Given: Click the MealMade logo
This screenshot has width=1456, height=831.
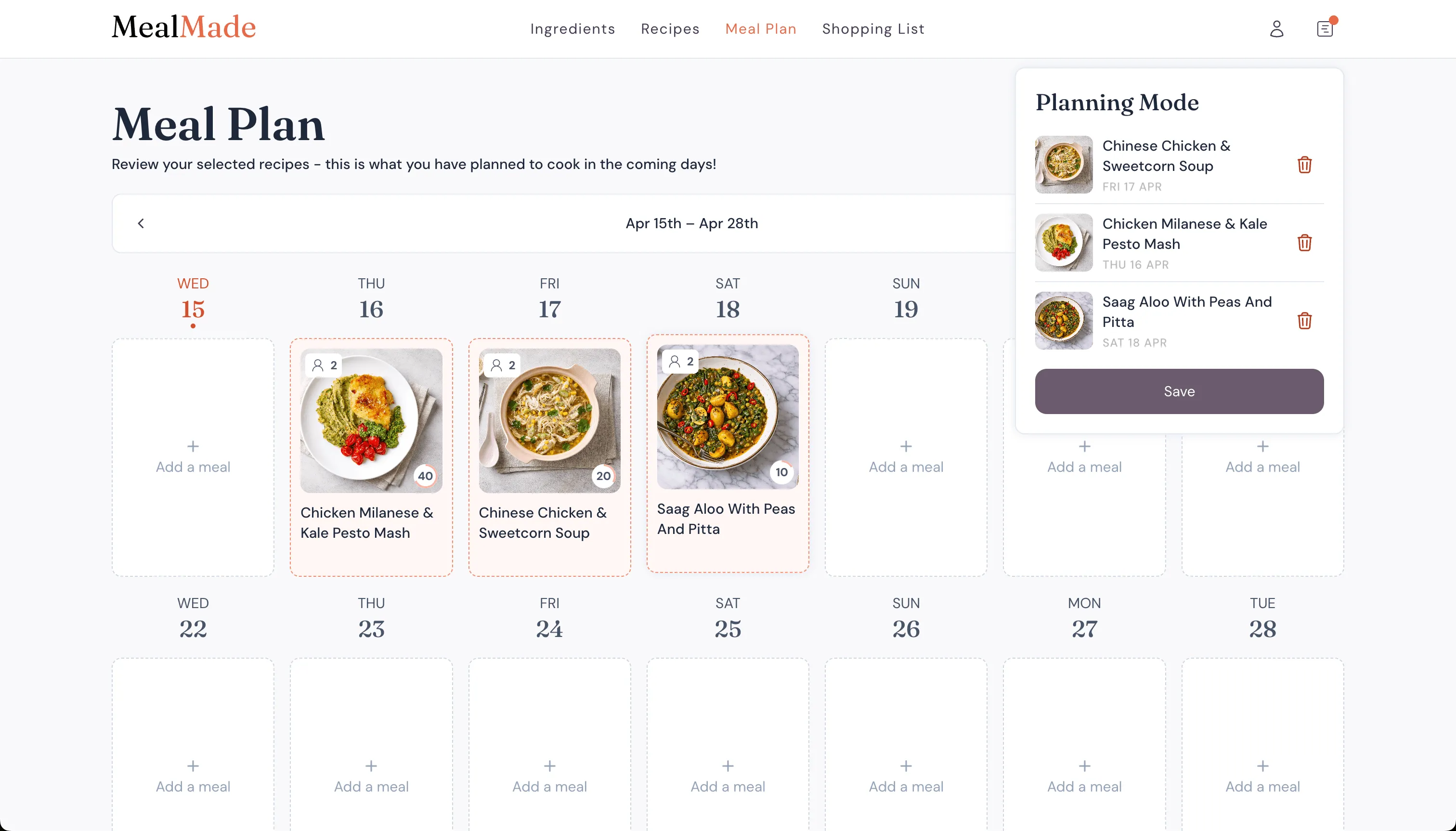Looking at the screenshot, I should coord(184,26).
